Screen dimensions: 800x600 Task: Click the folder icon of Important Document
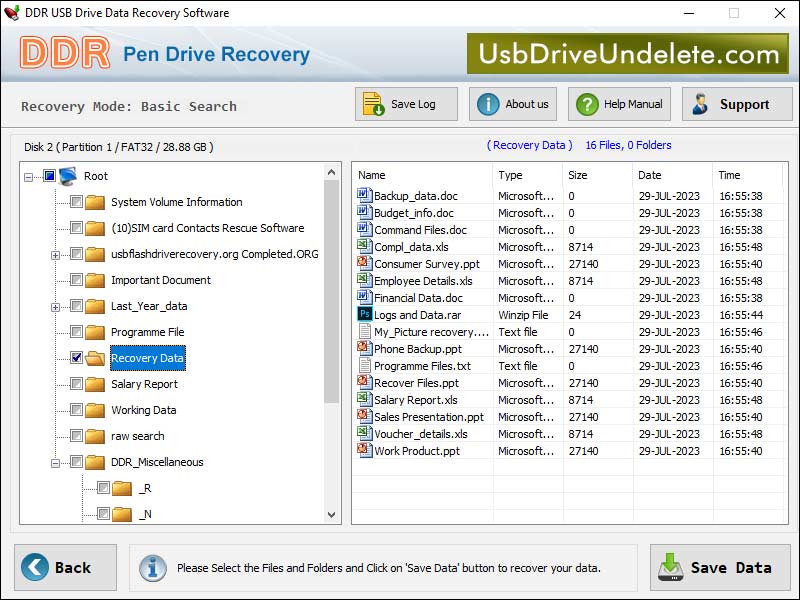tap(95, 280)
